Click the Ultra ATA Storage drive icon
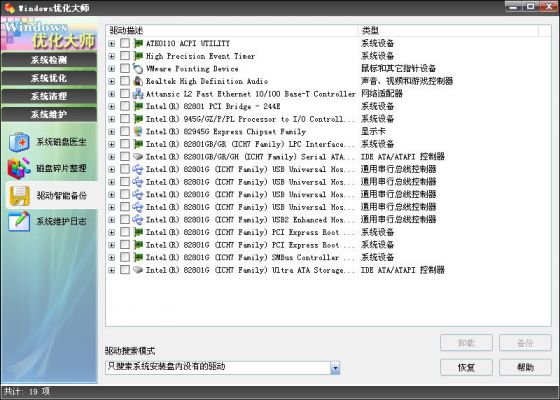 [138, 270]
